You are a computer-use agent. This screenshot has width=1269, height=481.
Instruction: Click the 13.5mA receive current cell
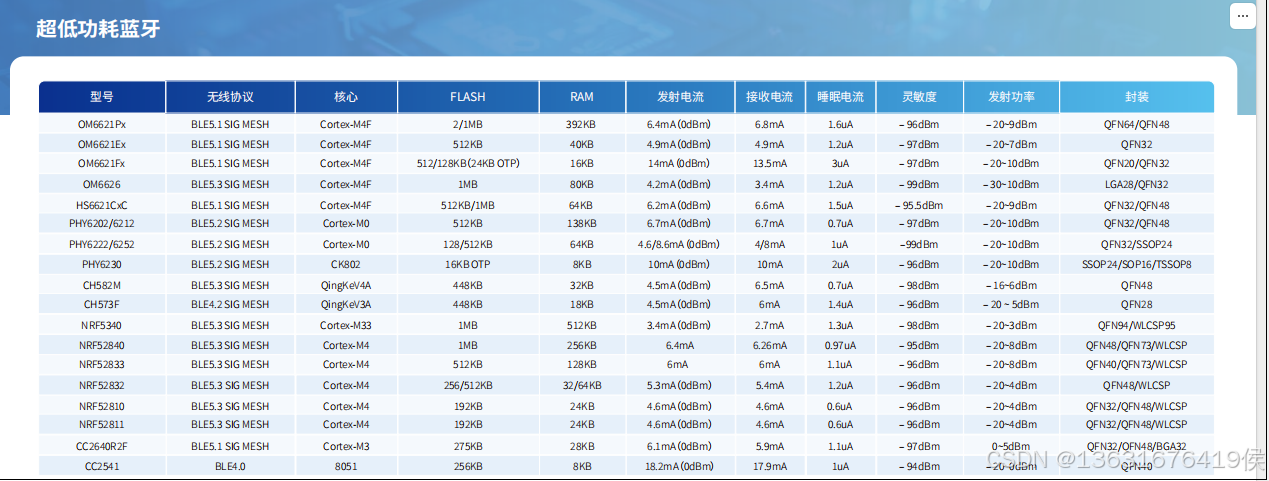point(769,163)
